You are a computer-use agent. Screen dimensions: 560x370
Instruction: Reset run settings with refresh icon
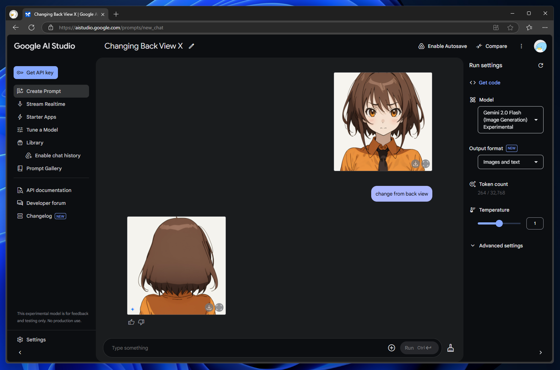click(540, 65)
